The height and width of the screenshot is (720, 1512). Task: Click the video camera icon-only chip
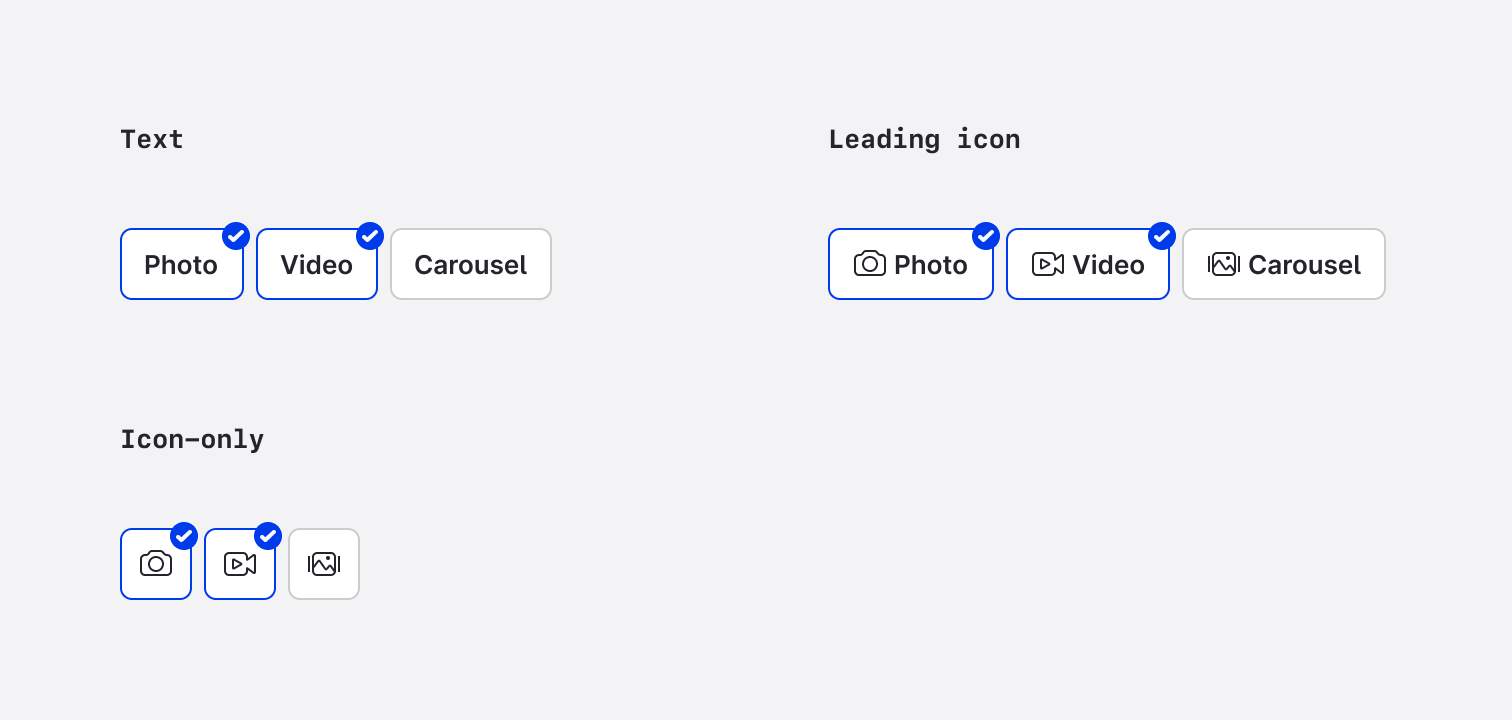240,564
